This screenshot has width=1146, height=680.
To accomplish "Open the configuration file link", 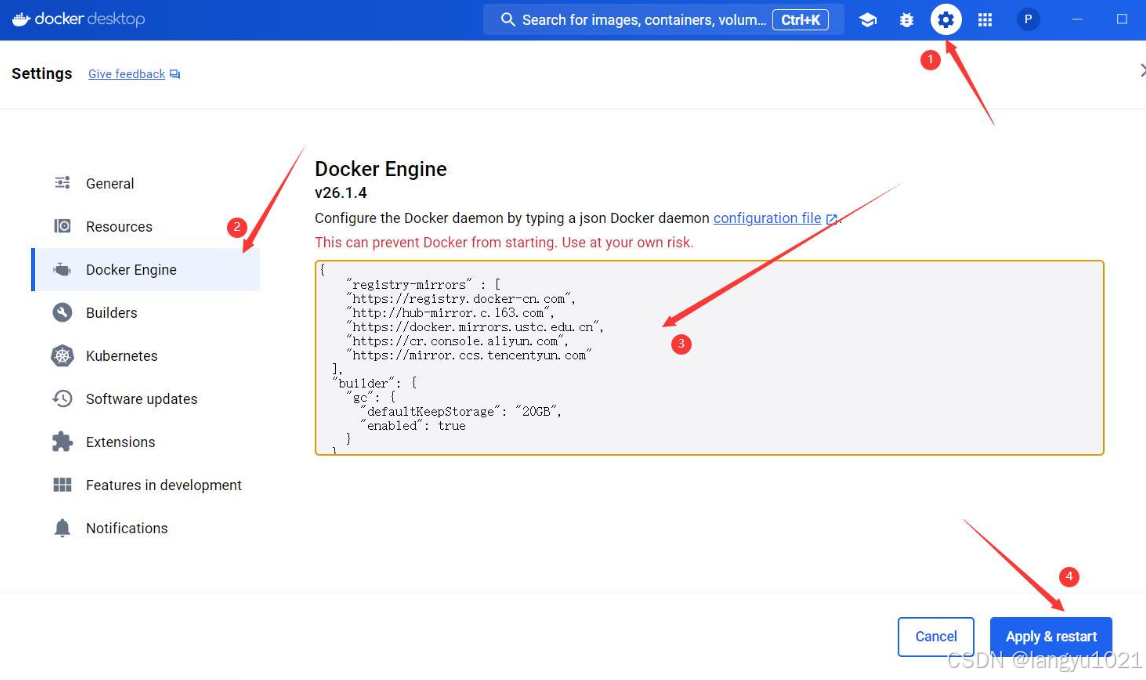I will [x=767, y=218].
